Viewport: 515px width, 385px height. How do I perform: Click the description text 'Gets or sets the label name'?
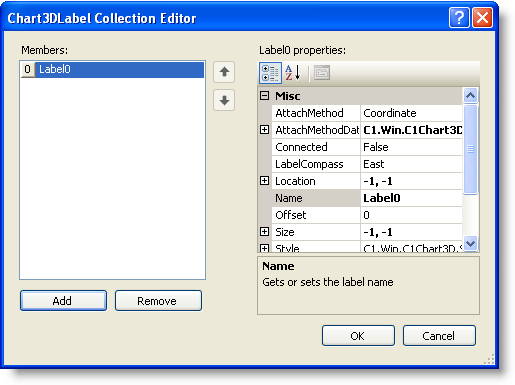tap(328, 282)
